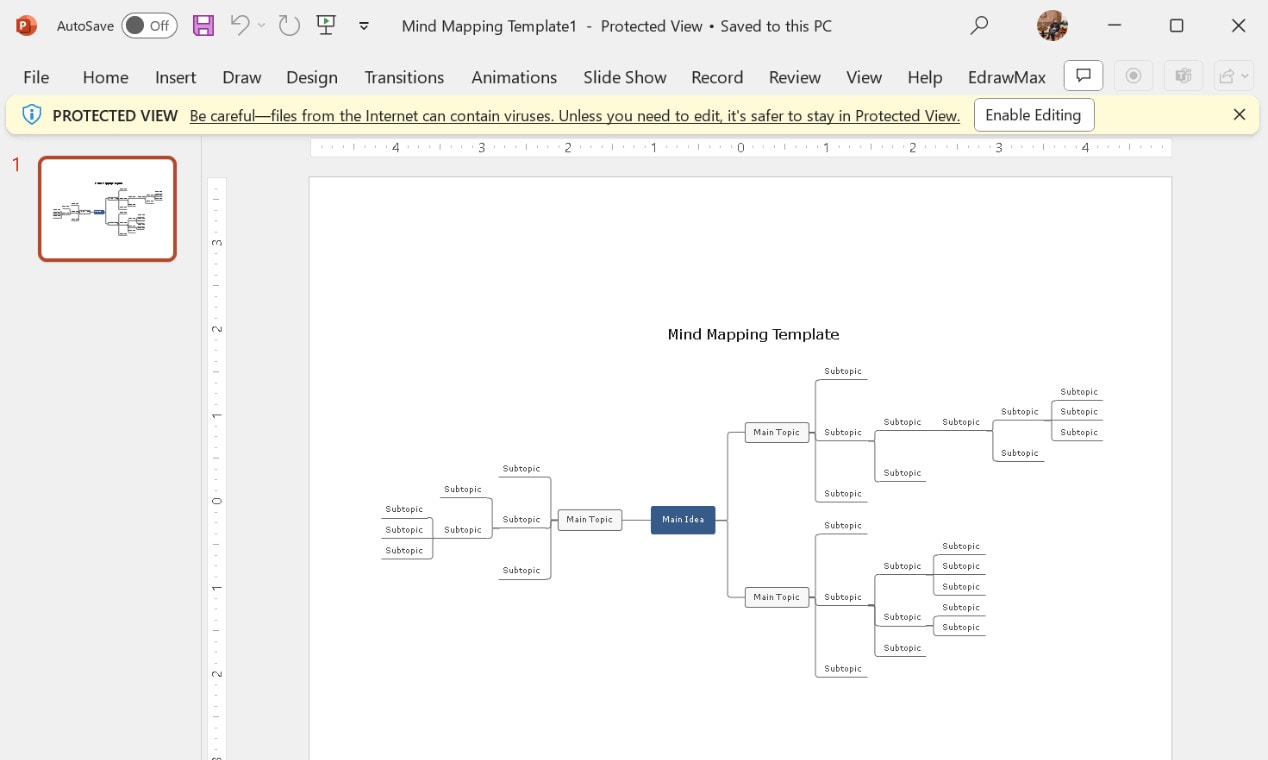The image size is (1268, 760).
Task: Click the Undo icon
Action: click(x=240, y=26)
